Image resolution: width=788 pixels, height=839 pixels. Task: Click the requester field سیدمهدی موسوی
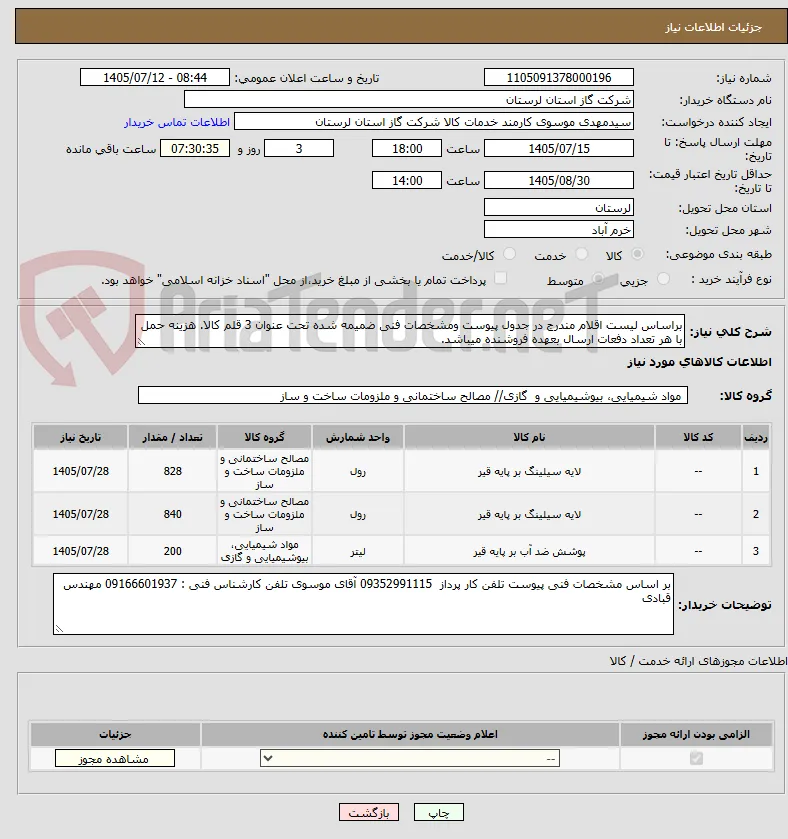(x=434, y=122)
